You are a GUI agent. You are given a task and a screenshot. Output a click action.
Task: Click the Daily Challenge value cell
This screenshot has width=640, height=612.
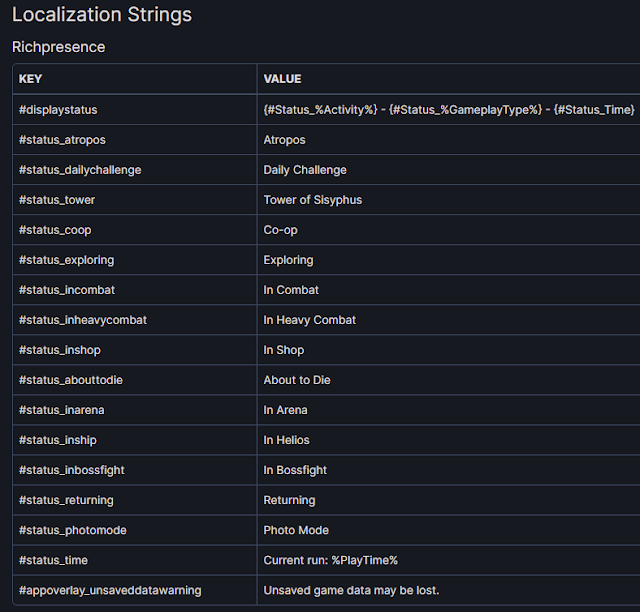pos(305,170)
